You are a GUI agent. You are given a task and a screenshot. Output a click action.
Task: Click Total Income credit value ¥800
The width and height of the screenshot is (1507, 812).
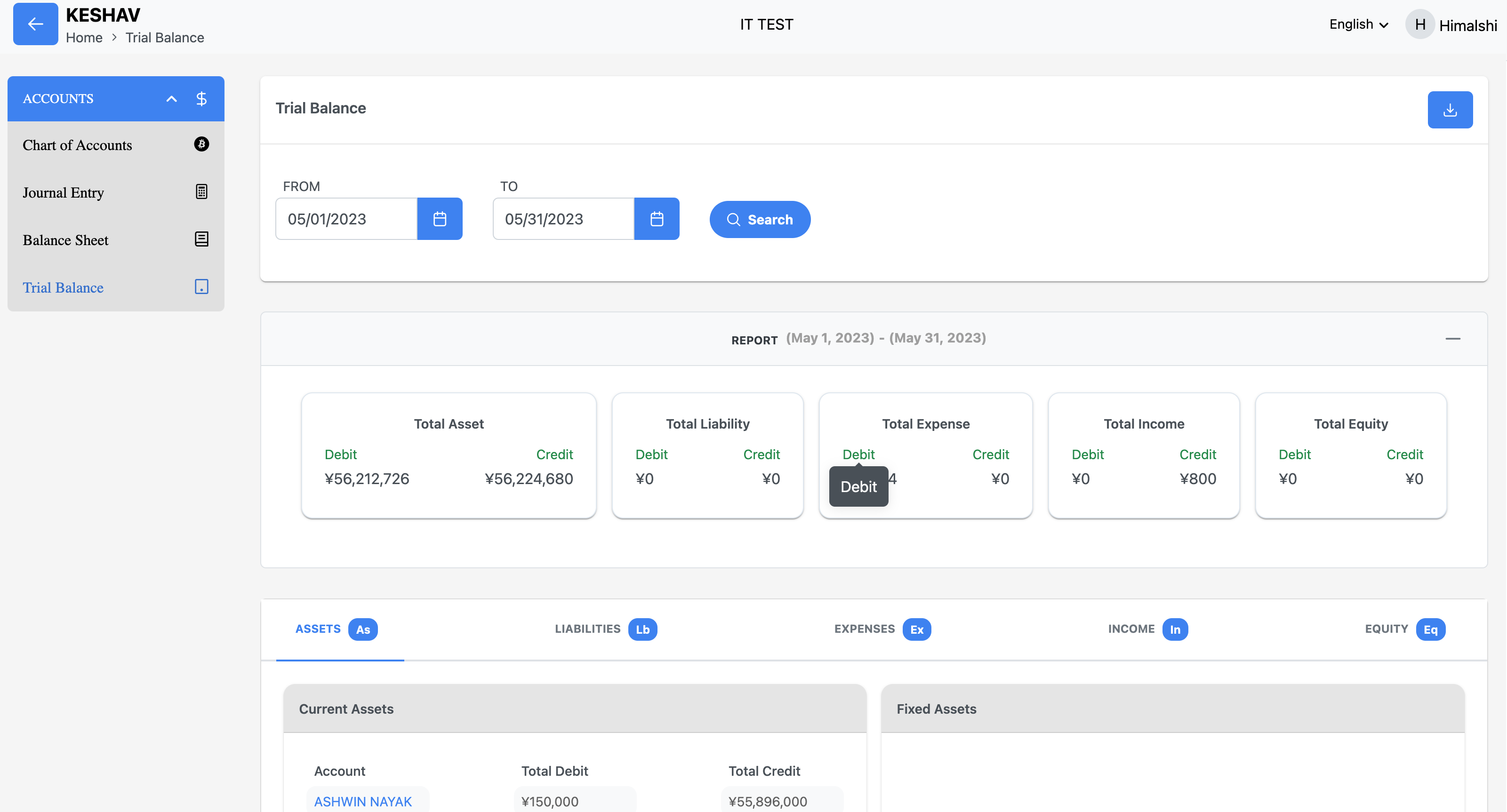click(1197, 479)
